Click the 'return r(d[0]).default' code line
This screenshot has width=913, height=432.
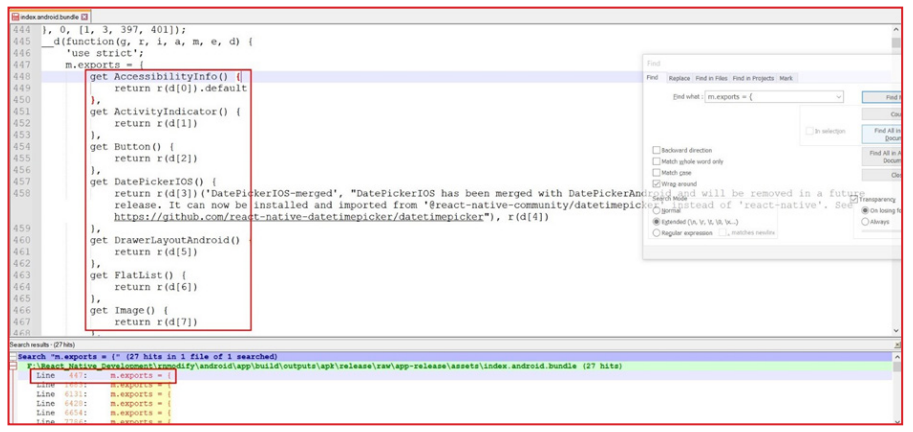click(181, 88)
